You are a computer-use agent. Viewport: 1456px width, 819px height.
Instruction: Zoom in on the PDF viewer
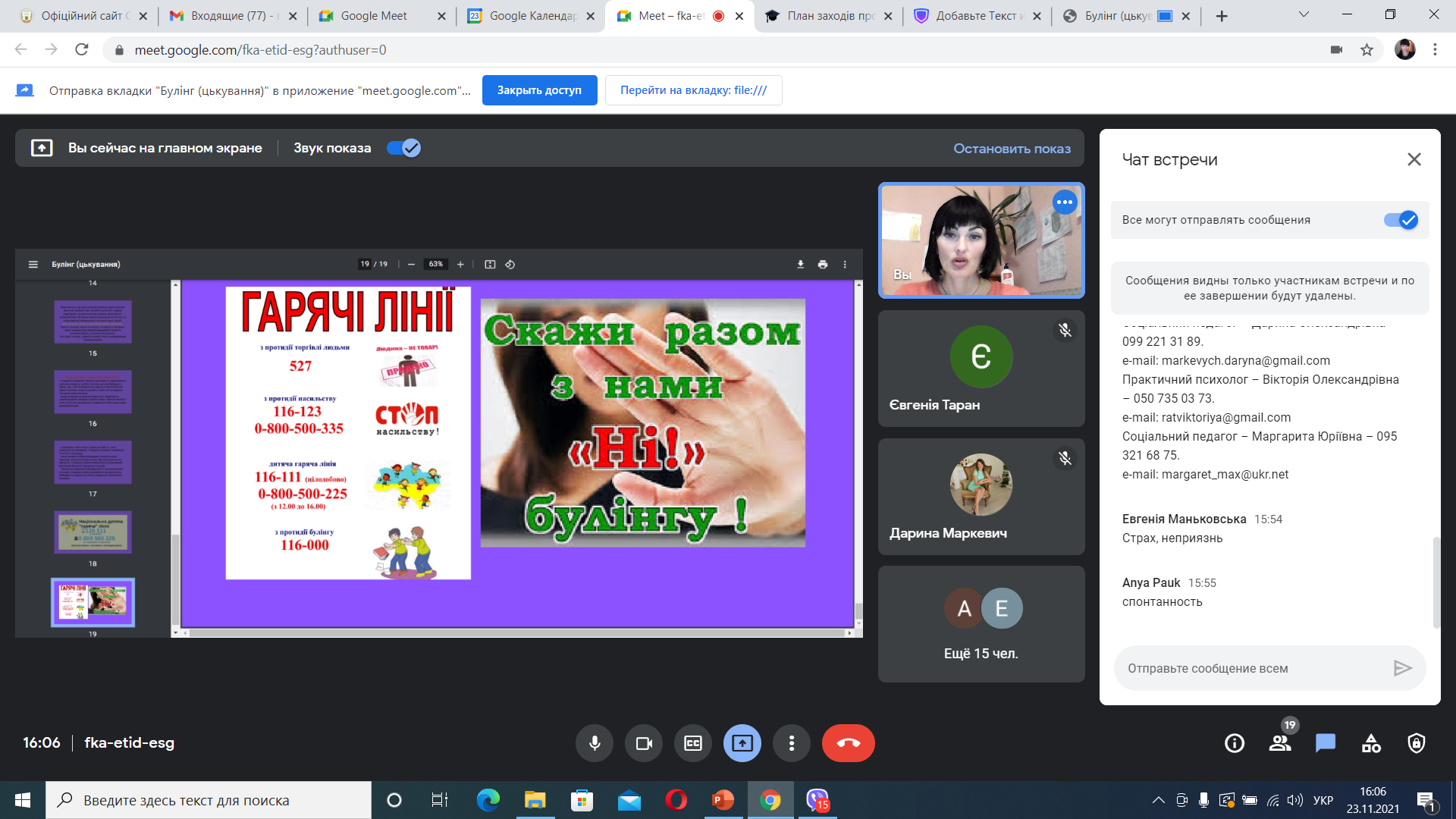click(x=460, y=264)
